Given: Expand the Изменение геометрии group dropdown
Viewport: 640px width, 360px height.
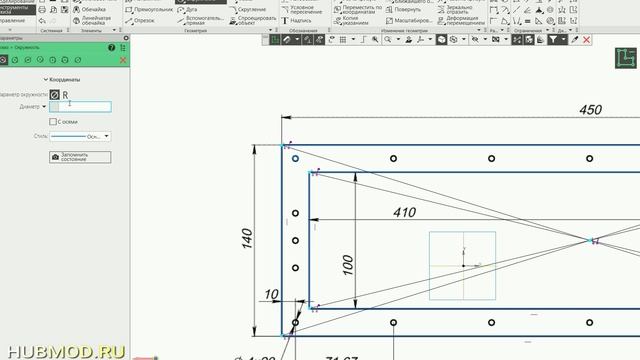Looking at the screenshot, I should [x=479, y=30].
